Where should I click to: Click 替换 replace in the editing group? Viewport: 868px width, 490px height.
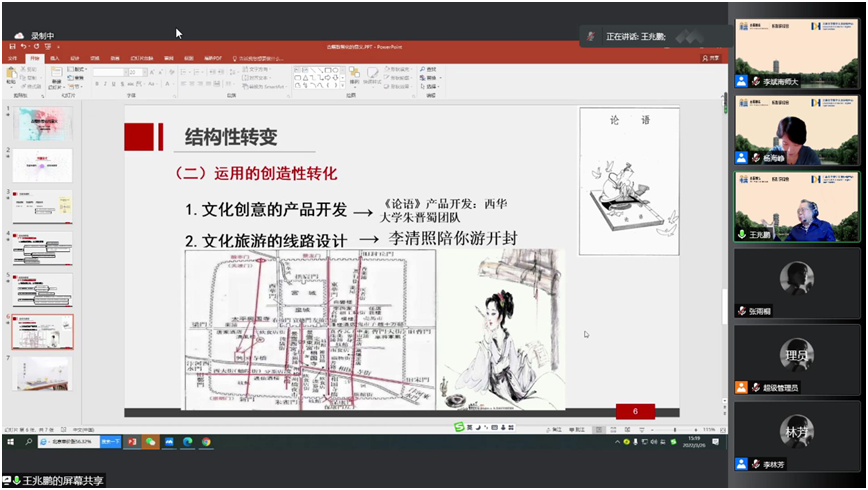429,78
